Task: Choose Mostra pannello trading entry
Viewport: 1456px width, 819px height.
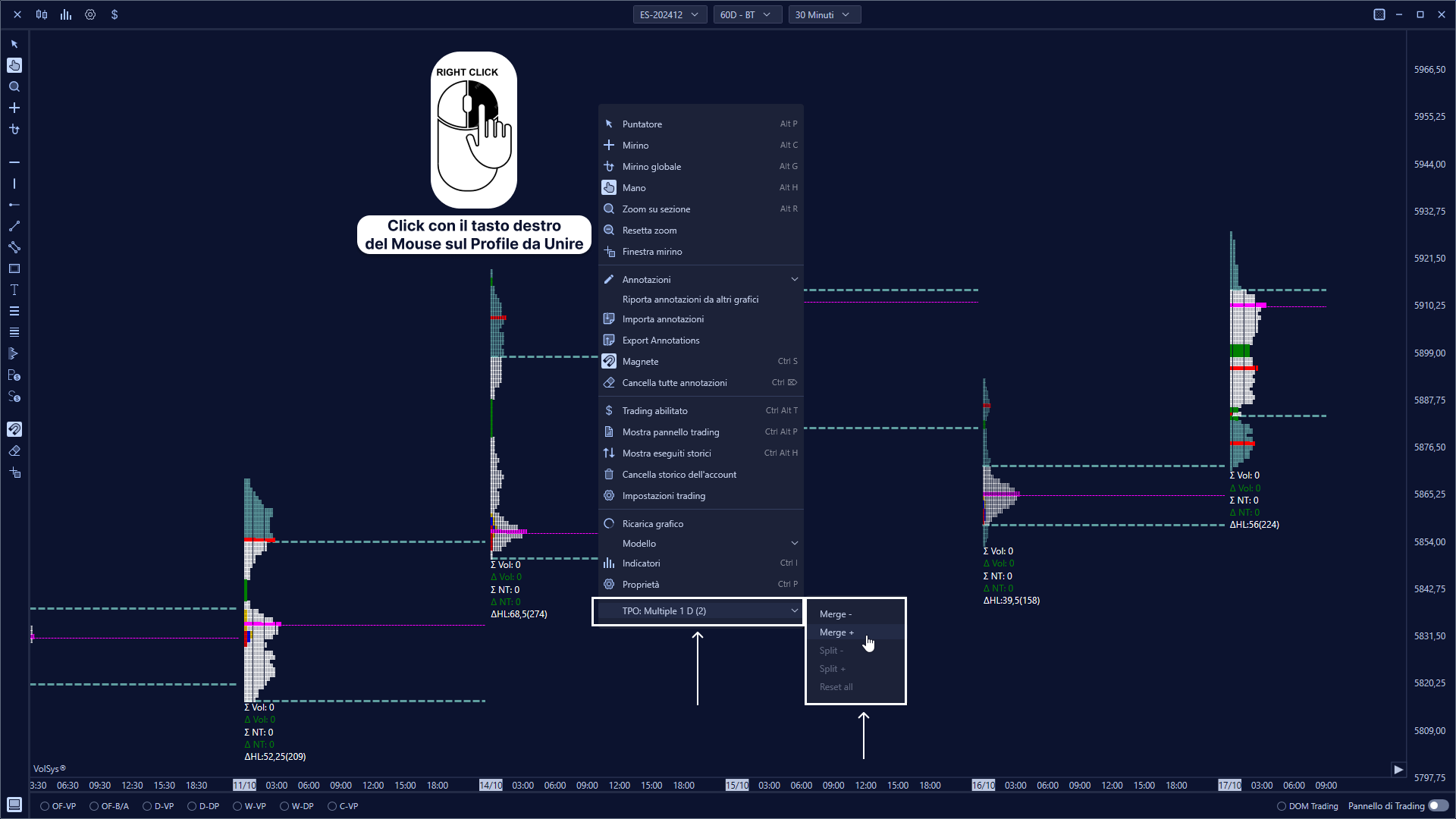Action: [701, 432]
